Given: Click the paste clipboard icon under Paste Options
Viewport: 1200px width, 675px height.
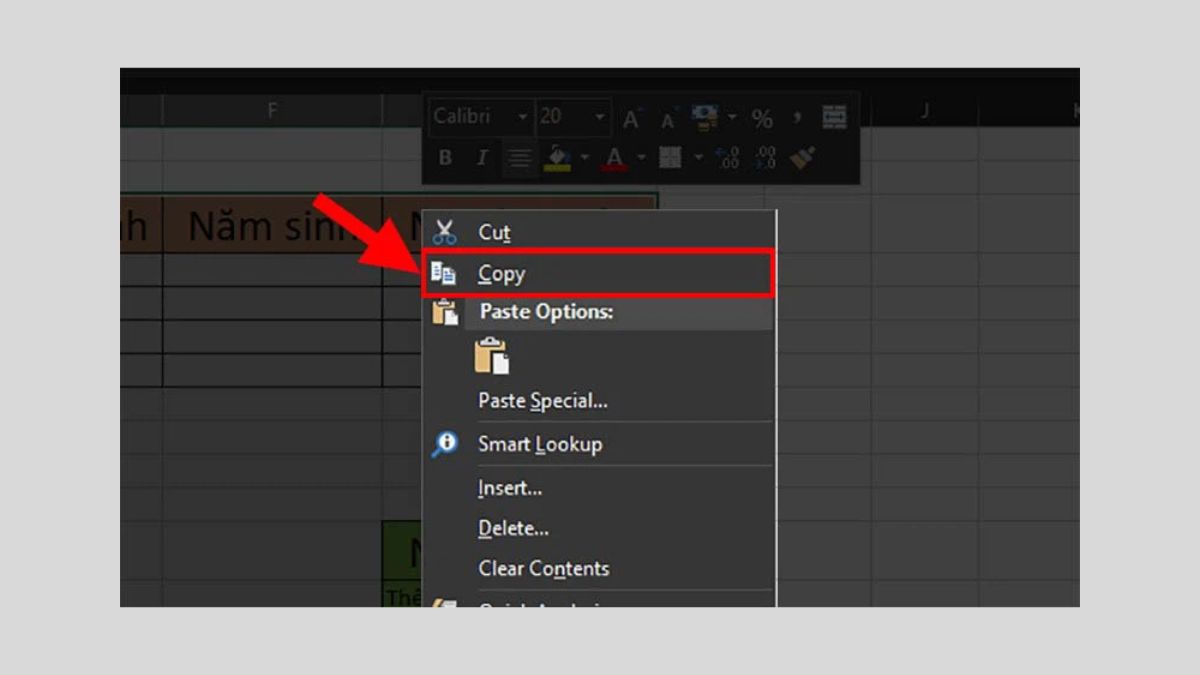Looking at the screenshot, I should [491, 356].
